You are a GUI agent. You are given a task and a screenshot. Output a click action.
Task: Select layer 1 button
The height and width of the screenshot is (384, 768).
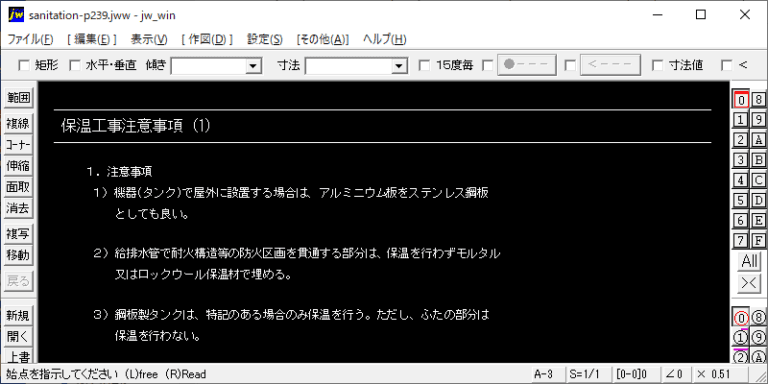[x=741, y=120]
